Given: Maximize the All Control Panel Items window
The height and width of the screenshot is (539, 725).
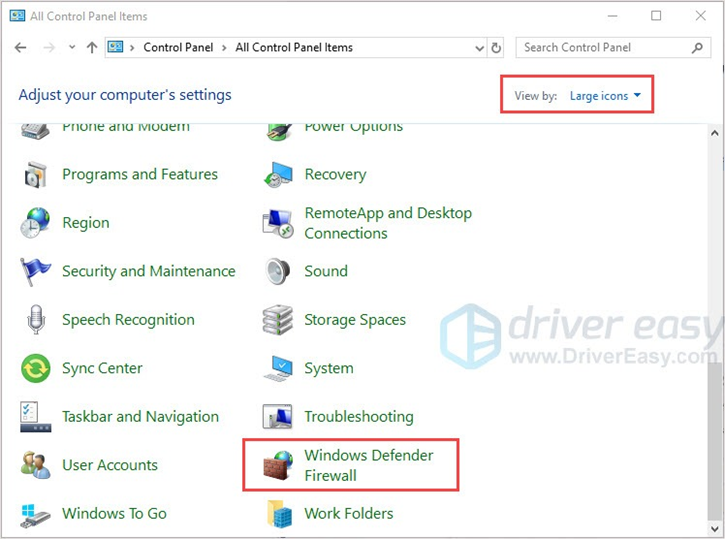Looking at the screenshot, I should point(656,16).
